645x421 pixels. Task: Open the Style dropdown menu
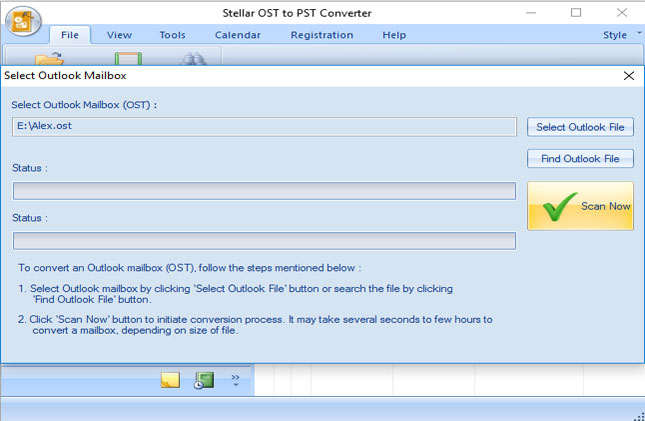(x=619, y=35)
